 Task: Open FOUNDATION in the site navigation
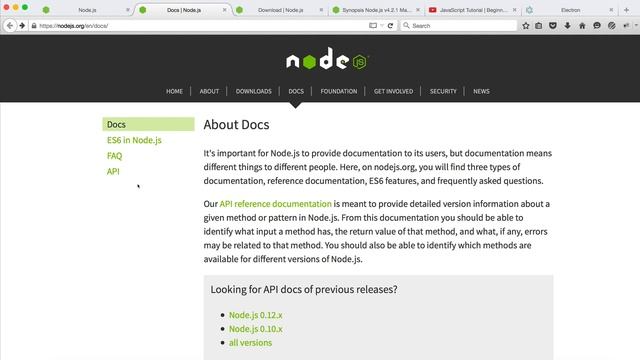point(339,91)
